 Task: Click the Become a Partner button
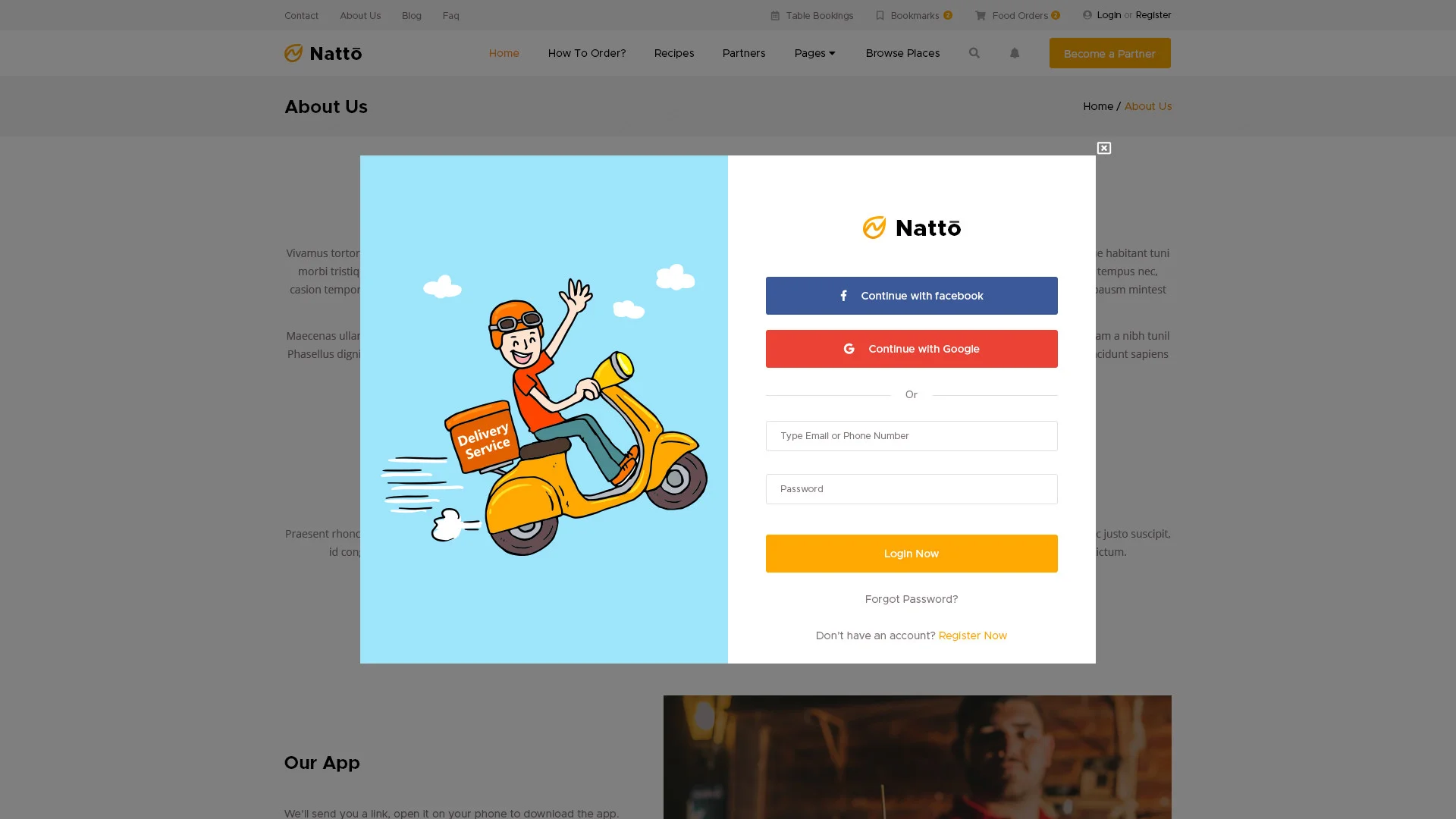click(1109, 53)
